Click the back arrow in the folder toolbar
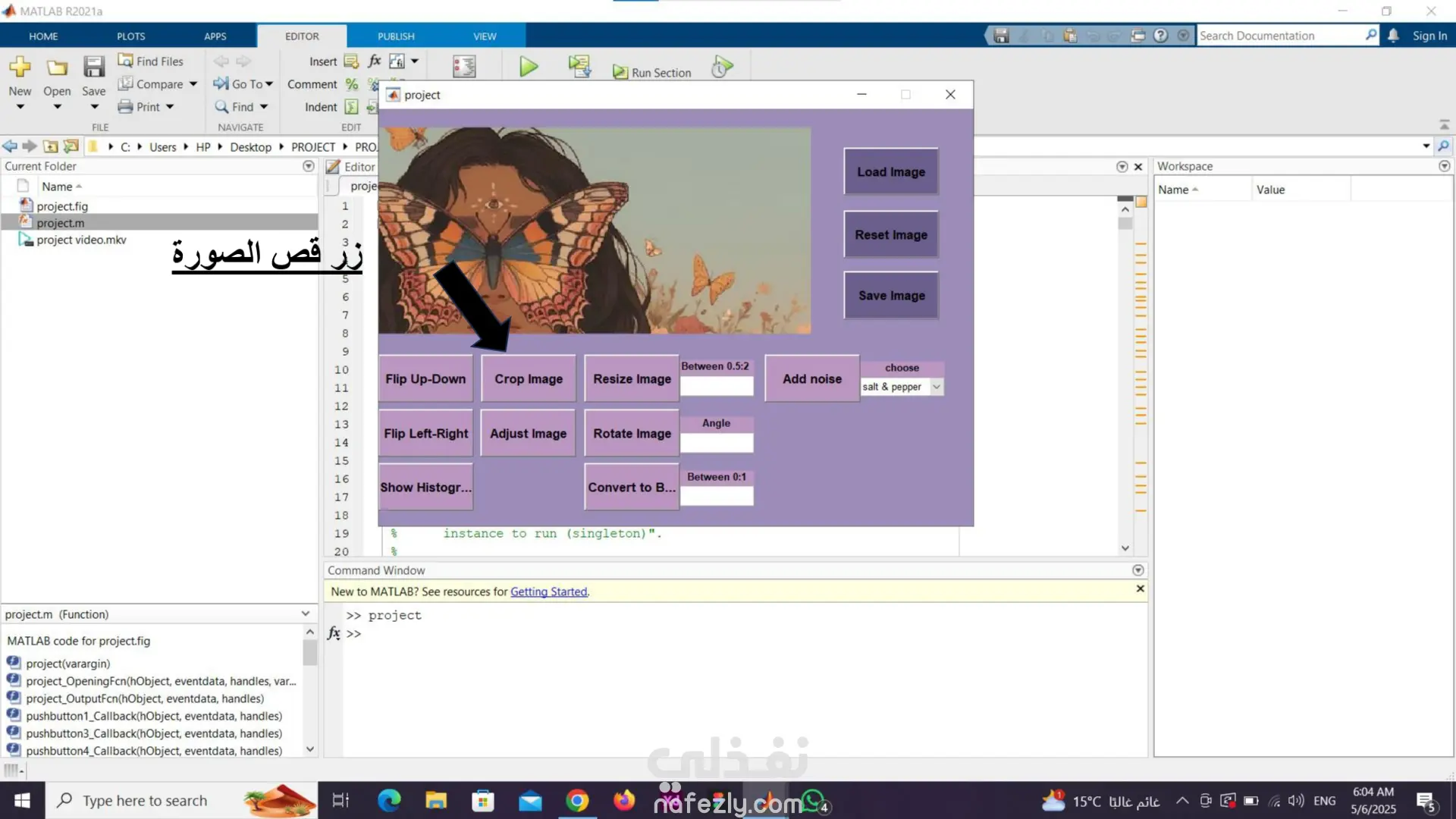1456x819 pixels. coord(10,146)
